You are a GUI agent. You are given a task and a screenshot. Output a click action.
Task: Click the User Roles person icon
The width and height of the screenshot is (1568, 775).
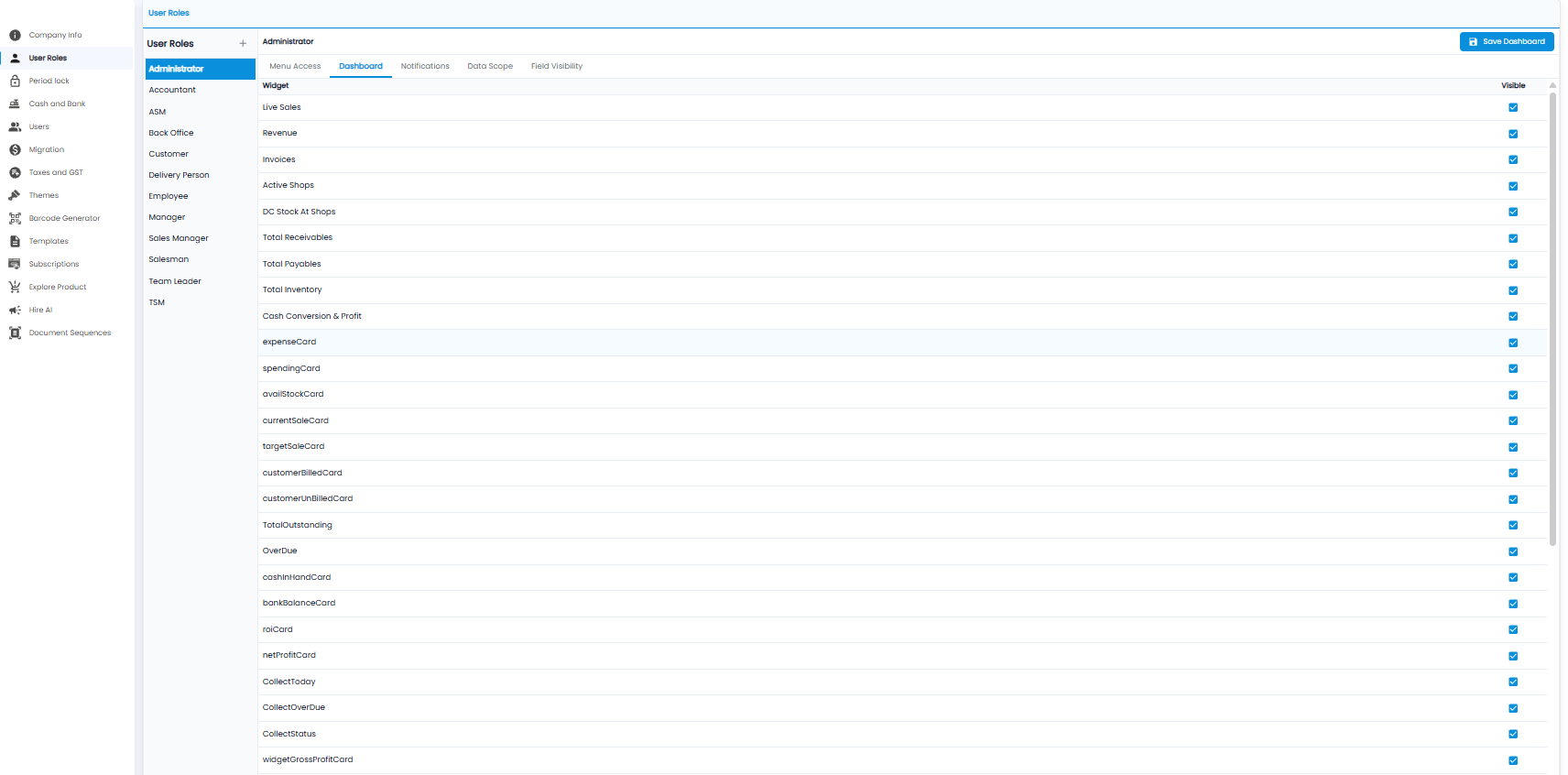click(x=15, y=58)
